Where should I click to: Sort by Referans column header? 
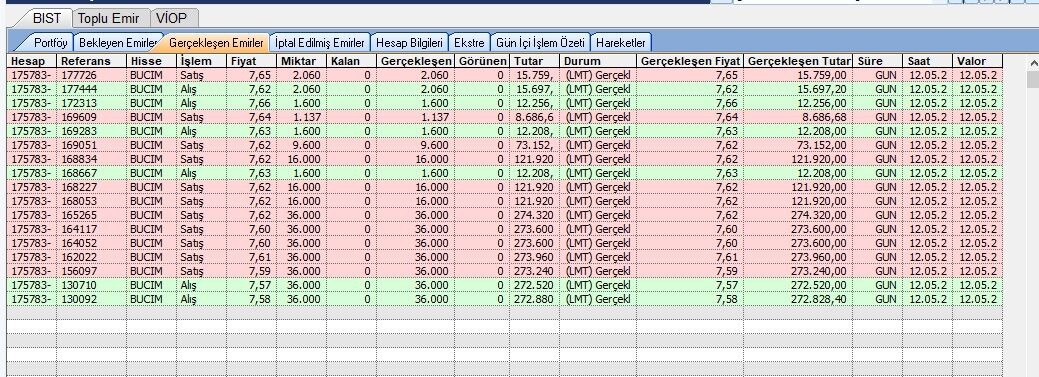[x=91, y=61]
